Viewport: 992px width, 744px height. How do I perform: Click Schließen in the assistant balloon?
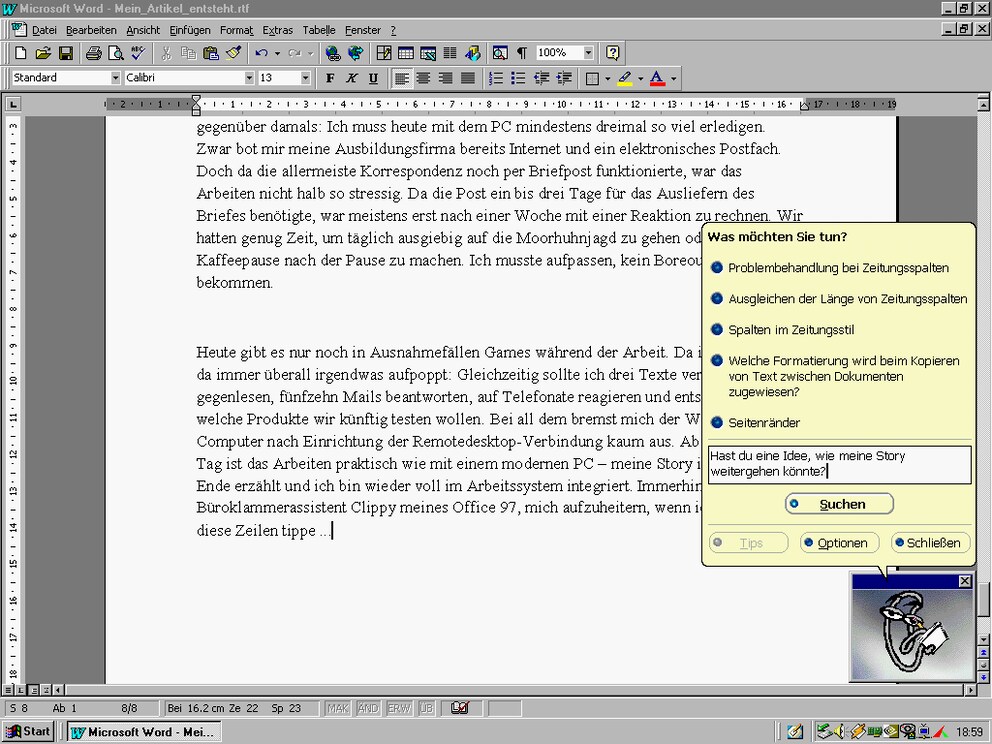pos(931,543)
